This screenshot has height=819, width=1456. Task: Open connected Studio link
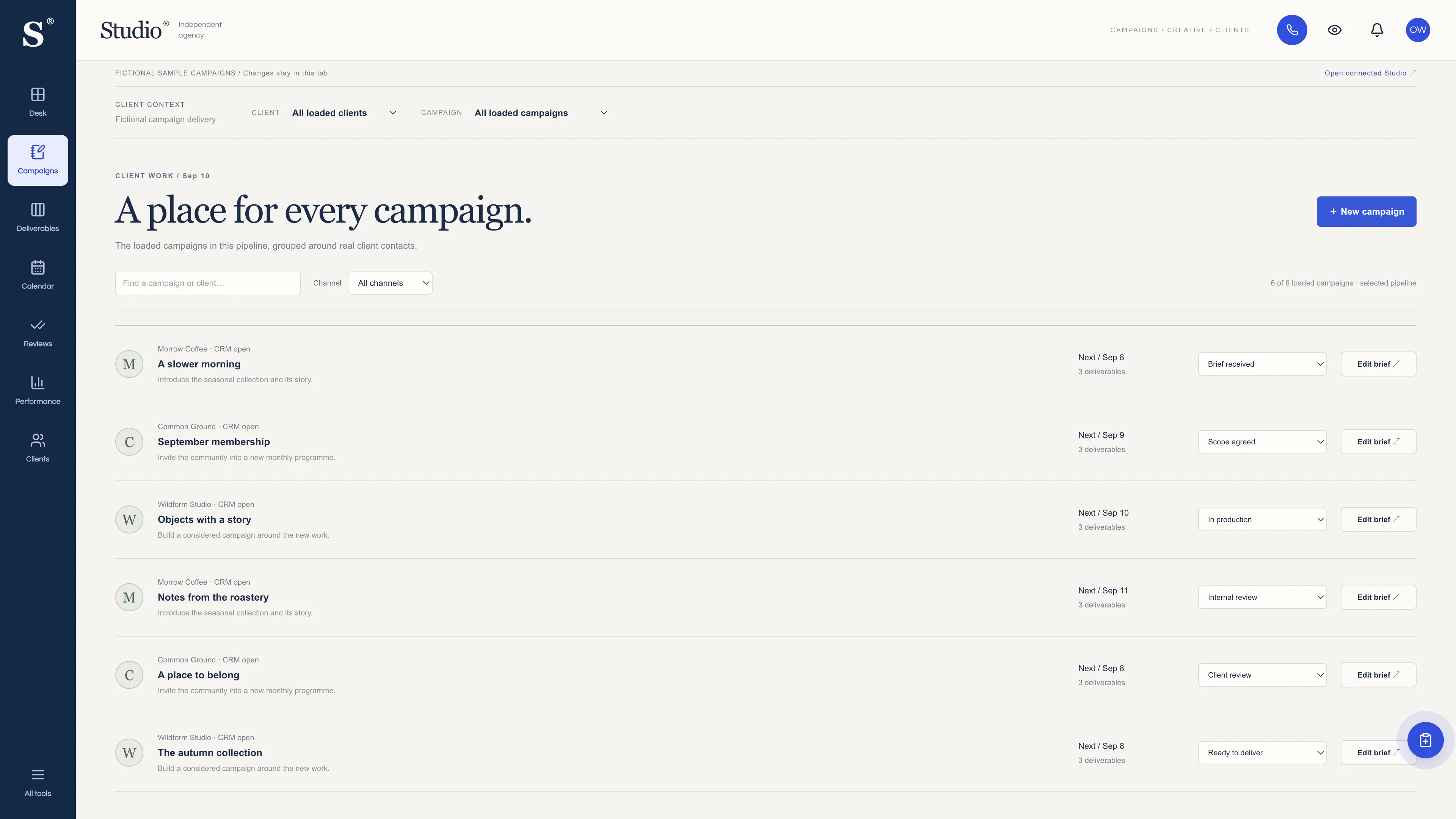tap(1370, 73)
